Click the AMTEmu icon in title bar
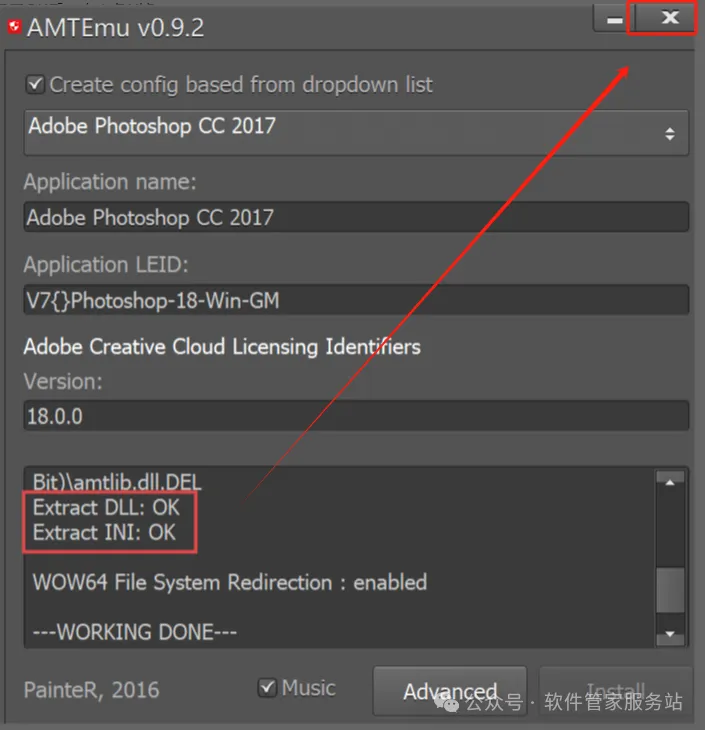 (14, 27)
